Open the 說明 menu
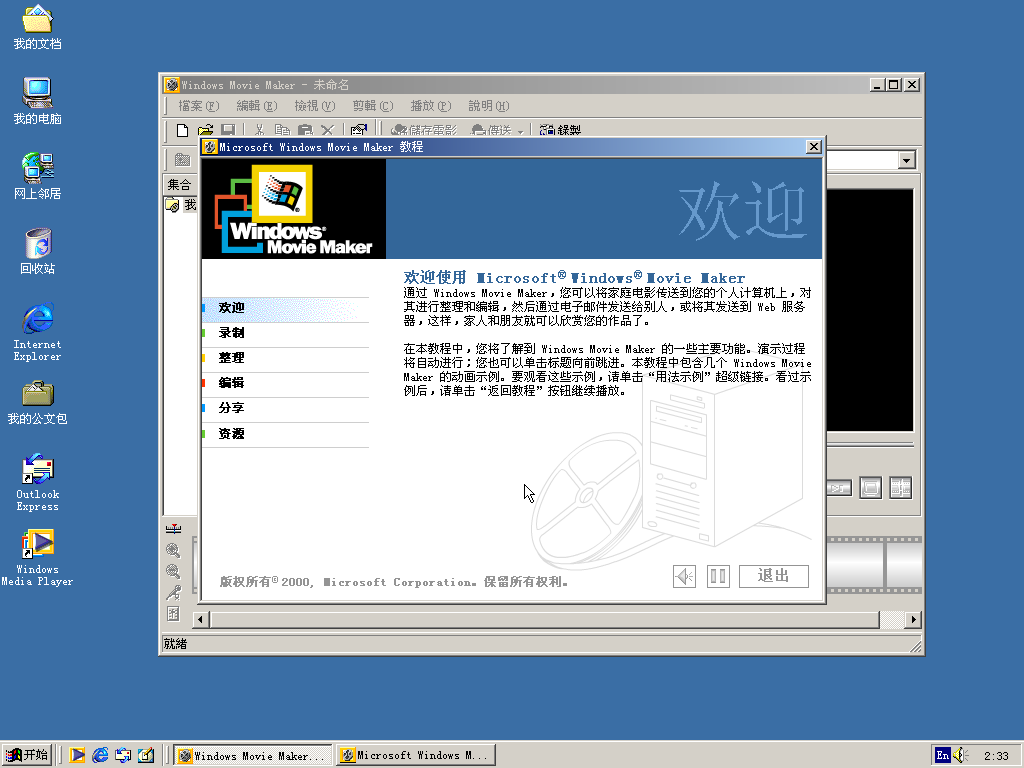Screen dimensions: 1024x768 click(x=488, y=106)
